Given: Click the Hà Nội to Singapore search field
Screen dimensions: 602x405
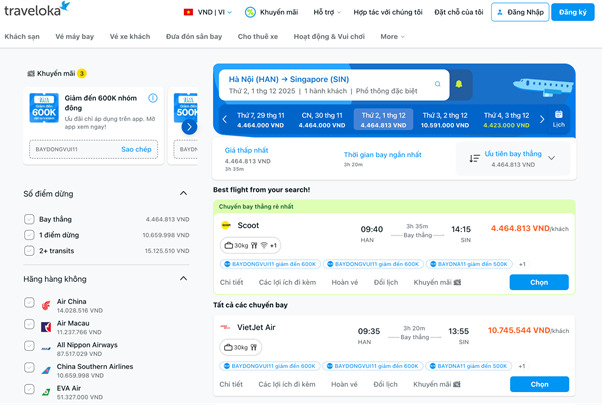Looking at the screenshot, I should [x=334, y=85].
